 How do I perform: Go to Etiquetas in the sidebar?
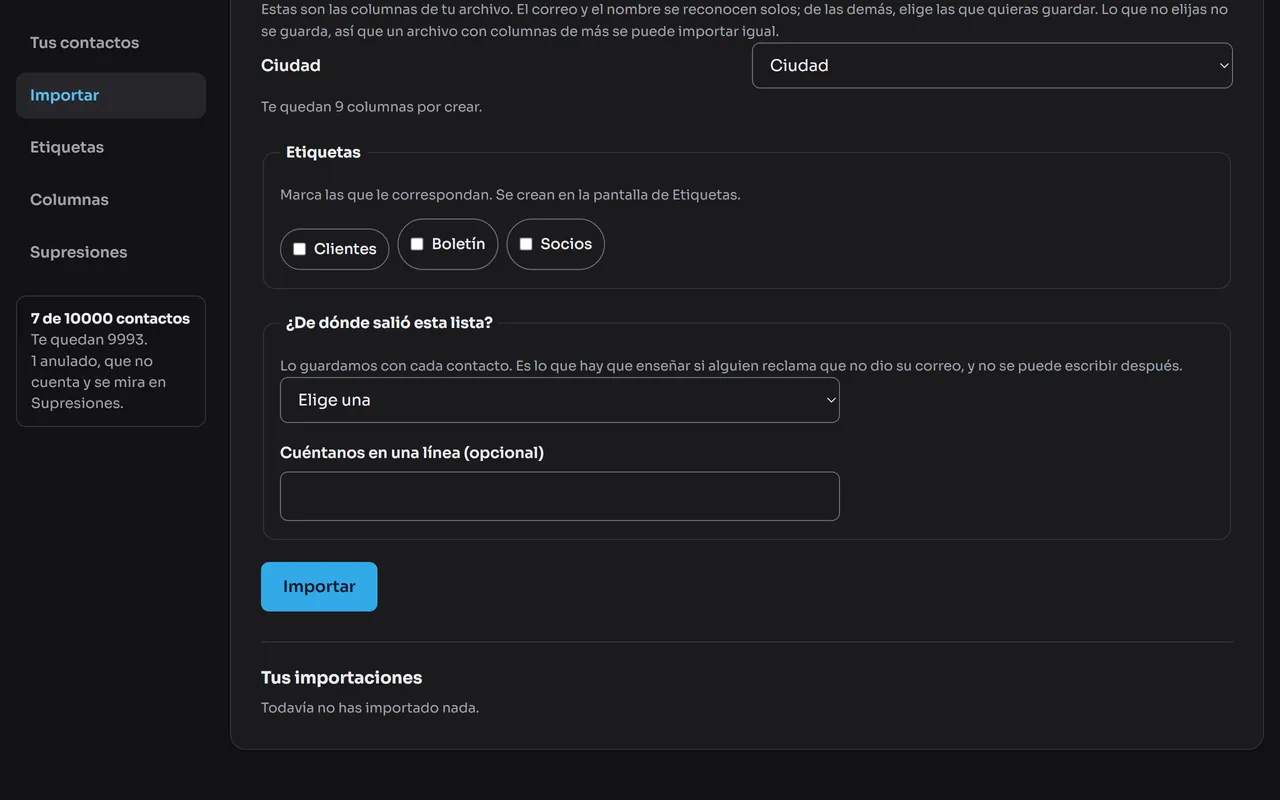coord(67,147)
